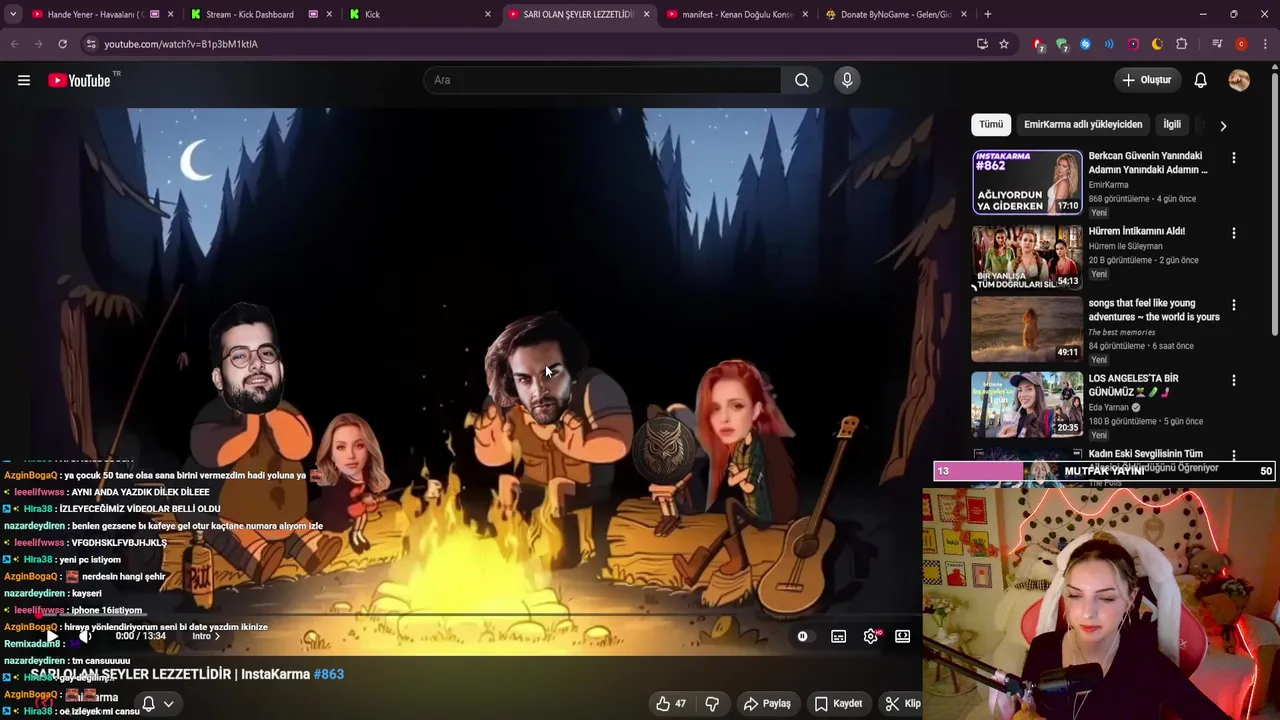
Task: Open the media control toolbar icon
Action: click(1216, 44)
